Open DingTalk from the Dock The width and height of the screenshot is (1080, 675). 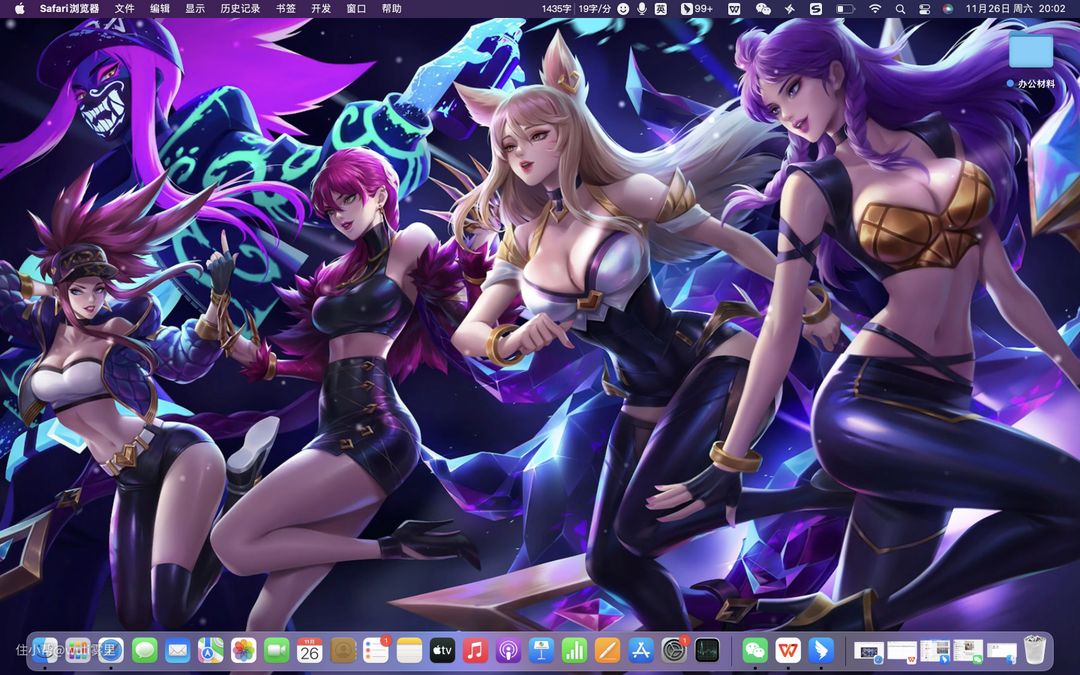[x=822, y=650]
